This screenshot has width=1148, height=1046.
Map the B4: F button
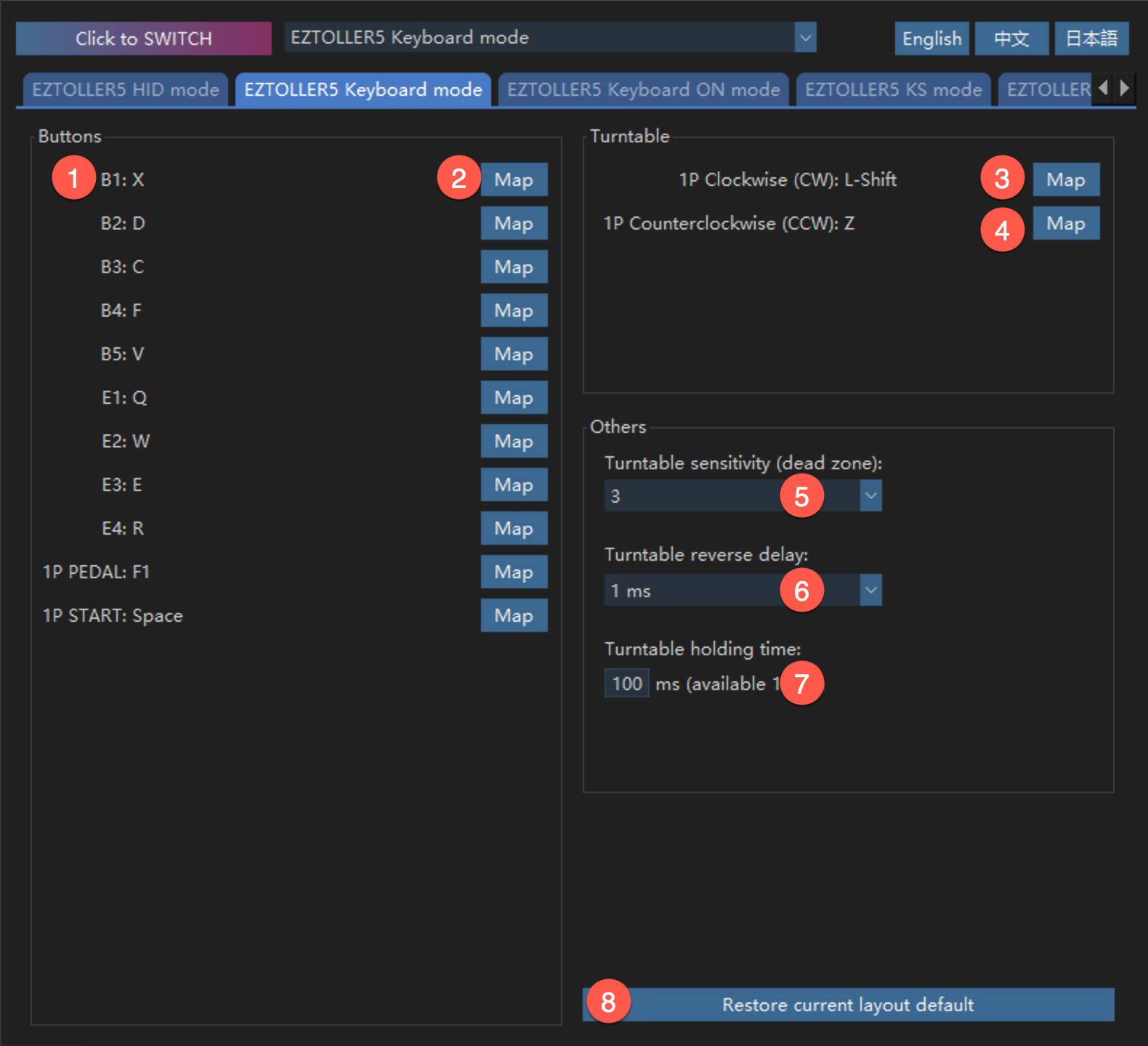tap(514, 310)
